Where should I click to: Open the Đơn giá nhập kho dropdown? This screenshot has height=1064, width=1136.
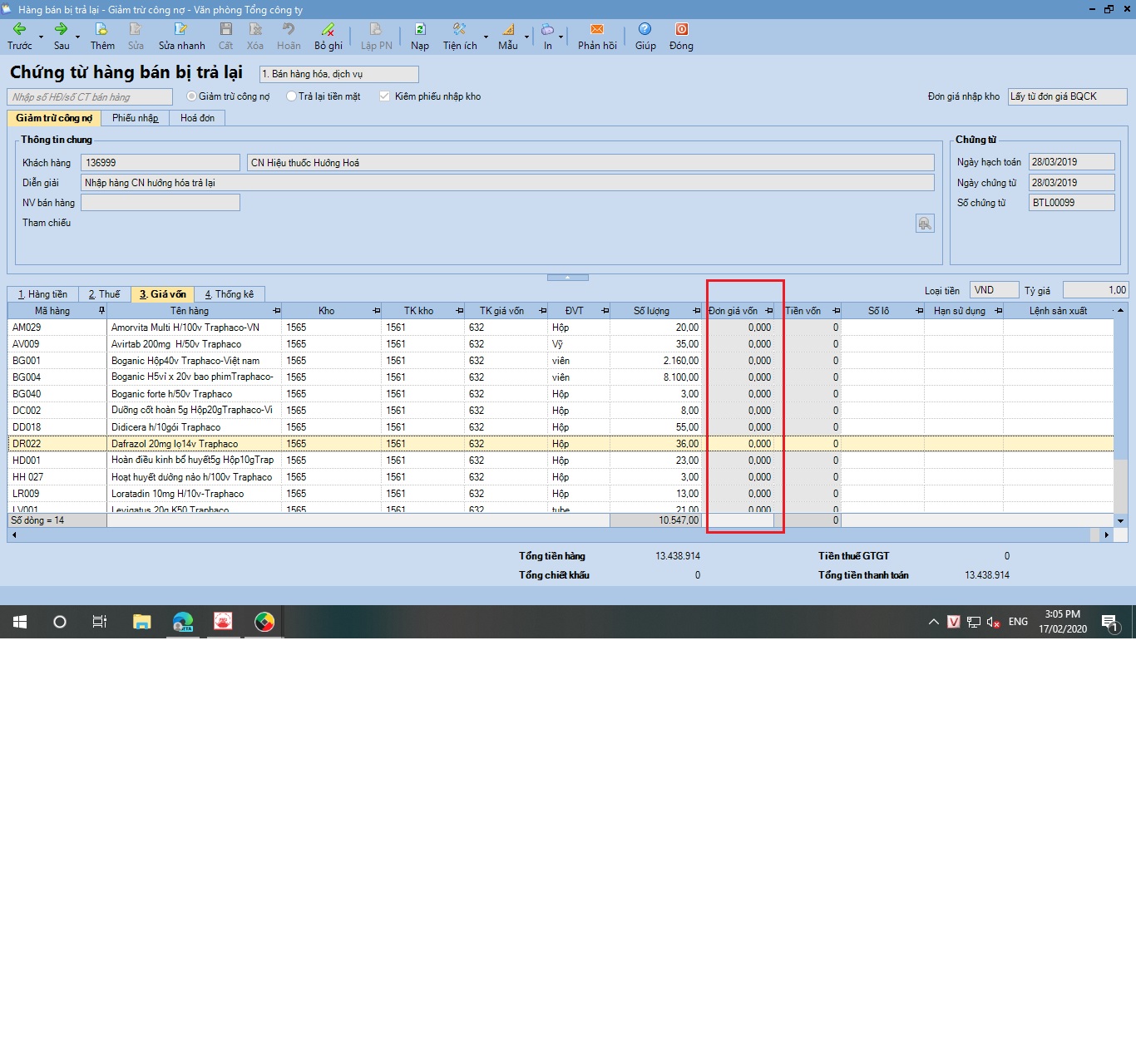(1067, 96)
